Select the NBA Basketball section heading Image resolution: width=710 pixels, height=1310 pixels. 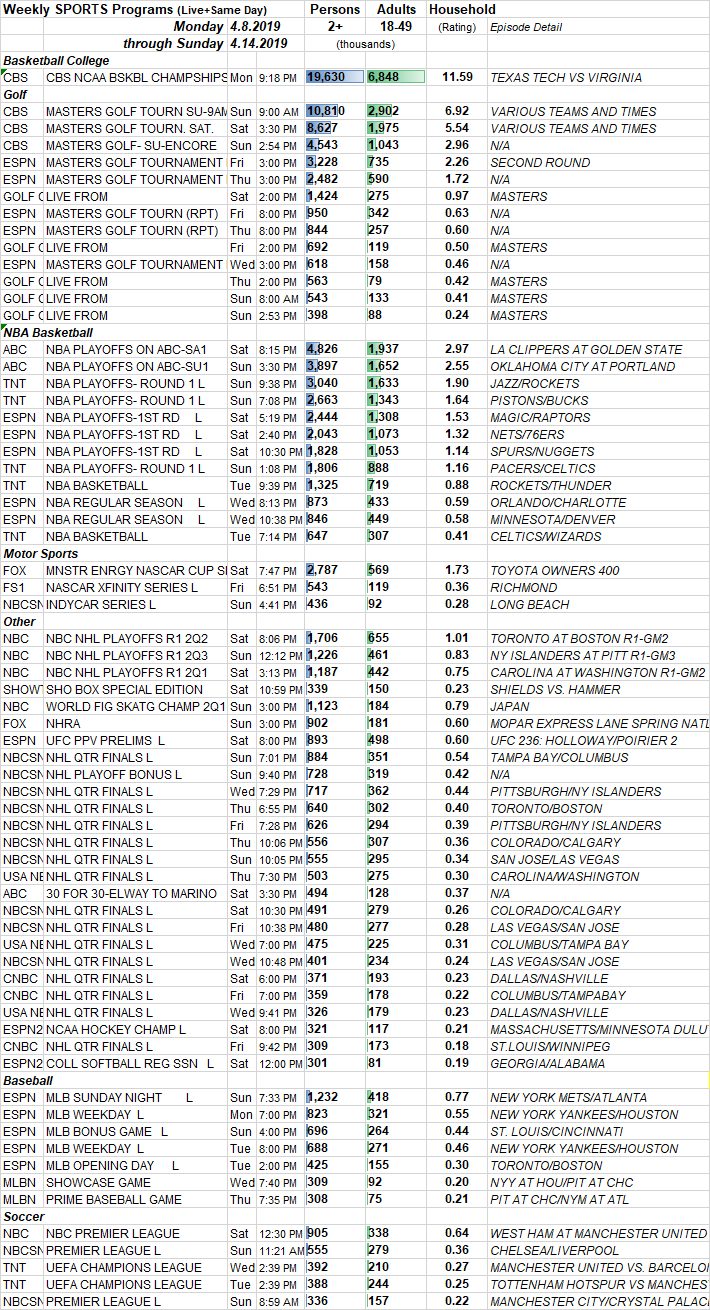[x=48, y=332]
